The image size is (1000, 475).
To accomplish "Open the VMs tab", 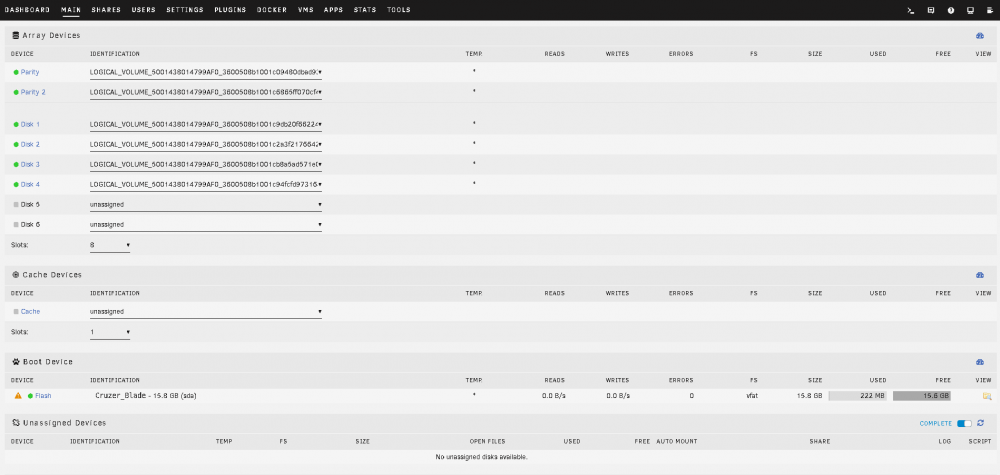I will [x=305, y=10].
